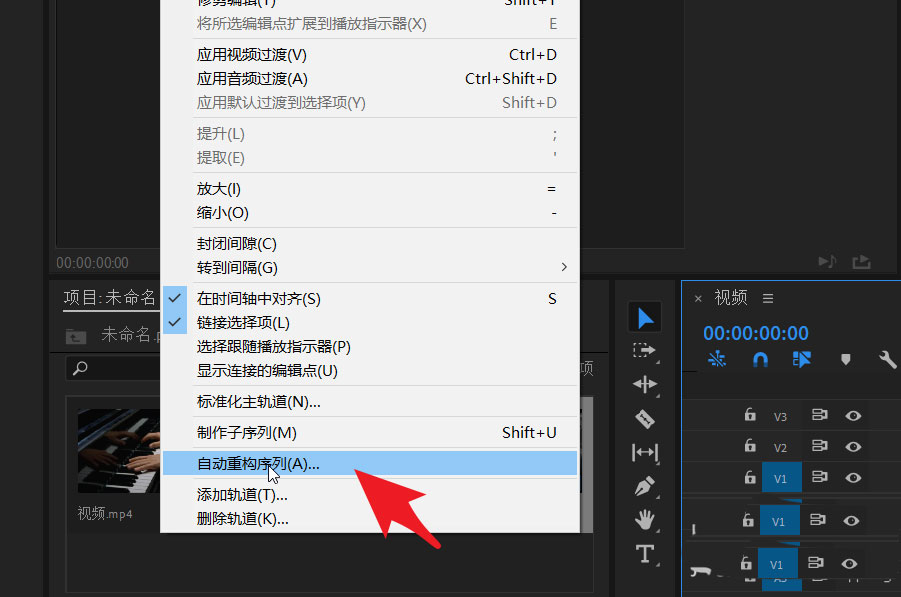Select the Pen tool
The width and height of the screenshot is (901, 597).
[645, 487]
